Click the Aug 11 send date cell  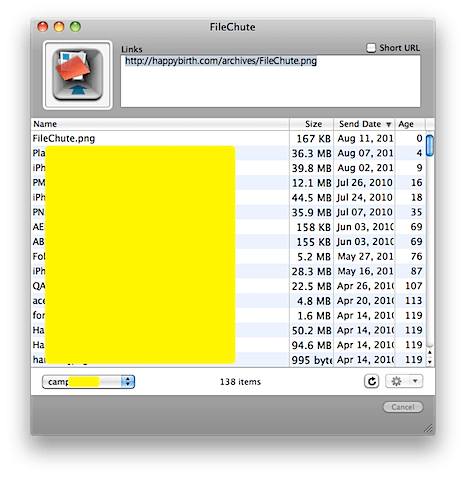364,138
